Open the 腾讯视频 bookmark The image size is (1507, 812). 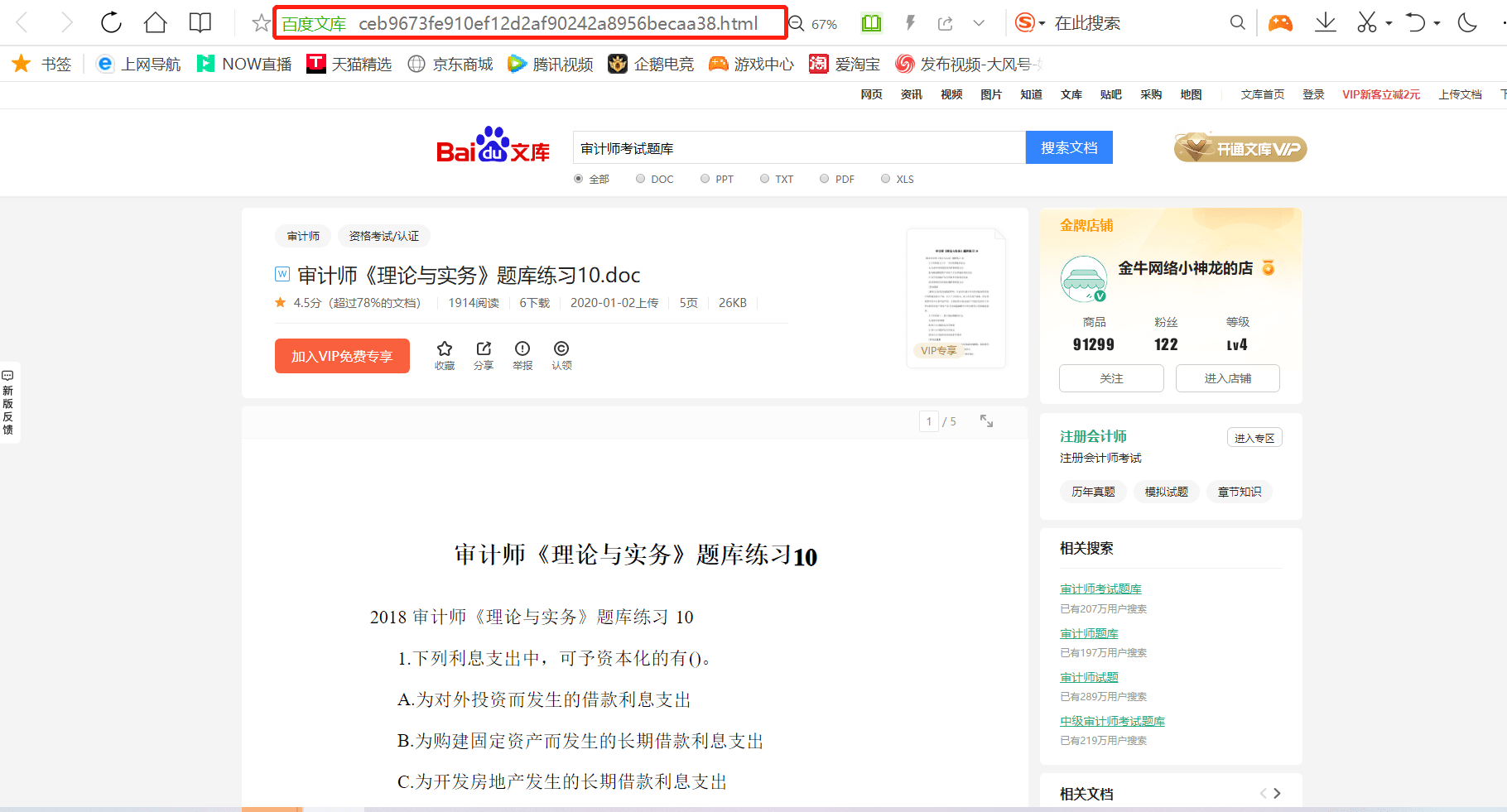[551, 64]
